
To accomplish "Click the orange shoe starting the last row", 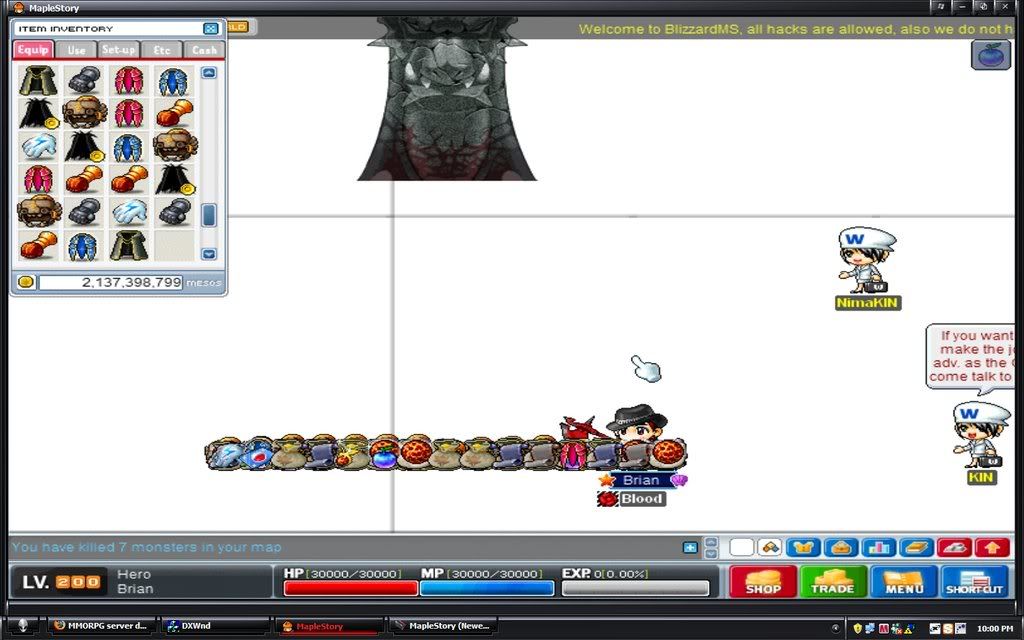I will tap(39, 246).
